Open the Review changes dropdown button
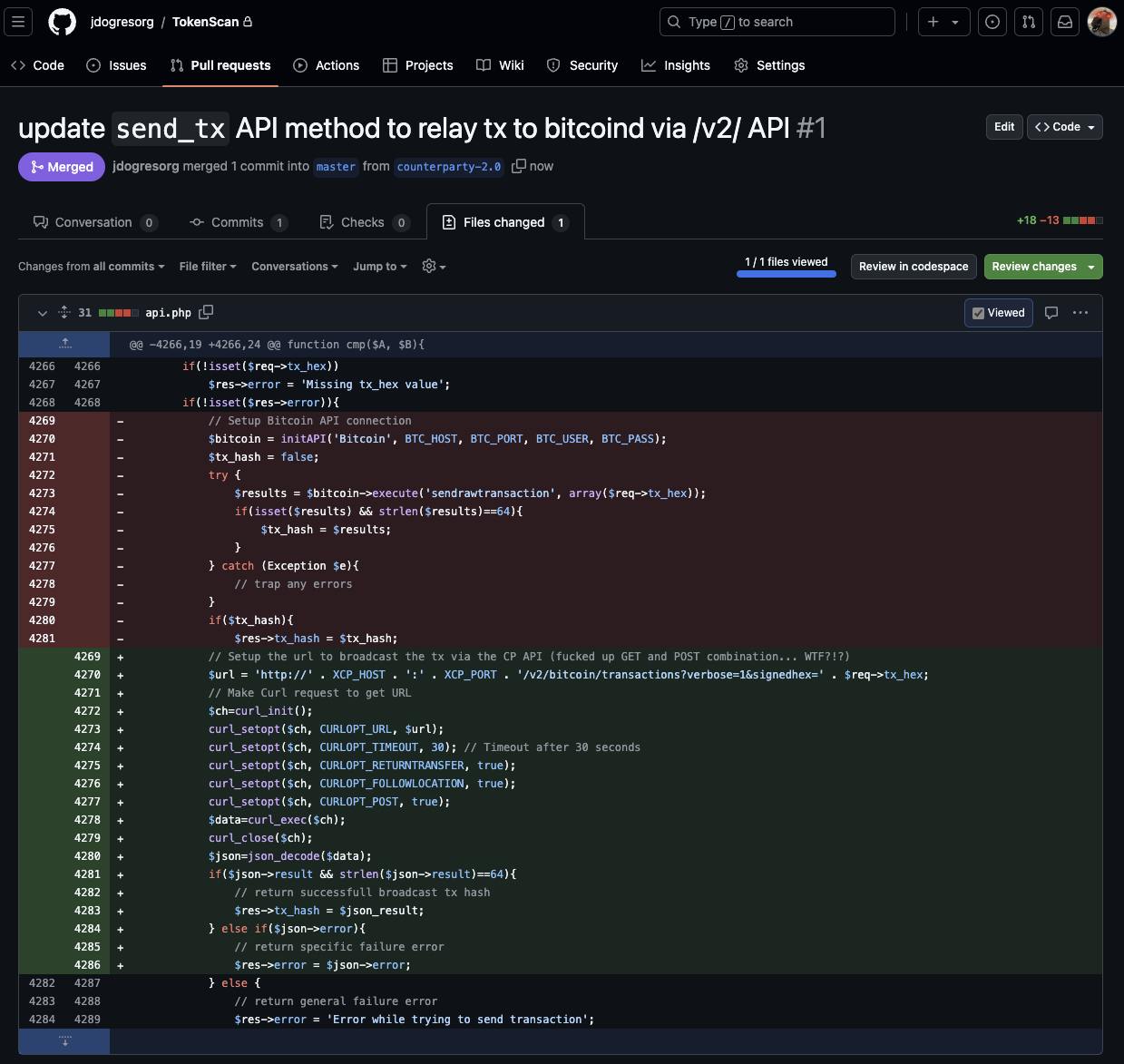 click(1043, 267)
